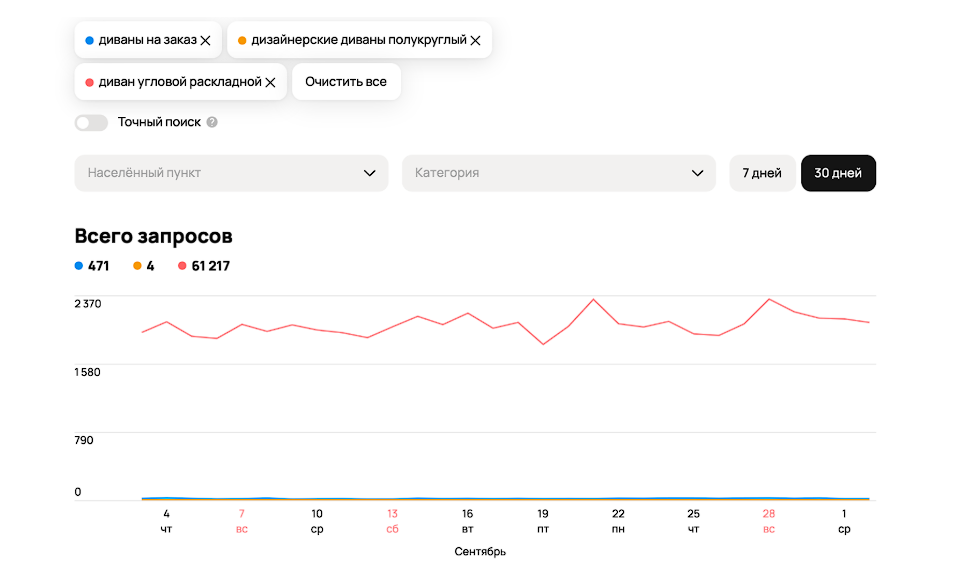The image size is (966, 586).
Task: Remove 'дизайнерские диваны полукруглый' tag with X
Action: tap(475, 41)
